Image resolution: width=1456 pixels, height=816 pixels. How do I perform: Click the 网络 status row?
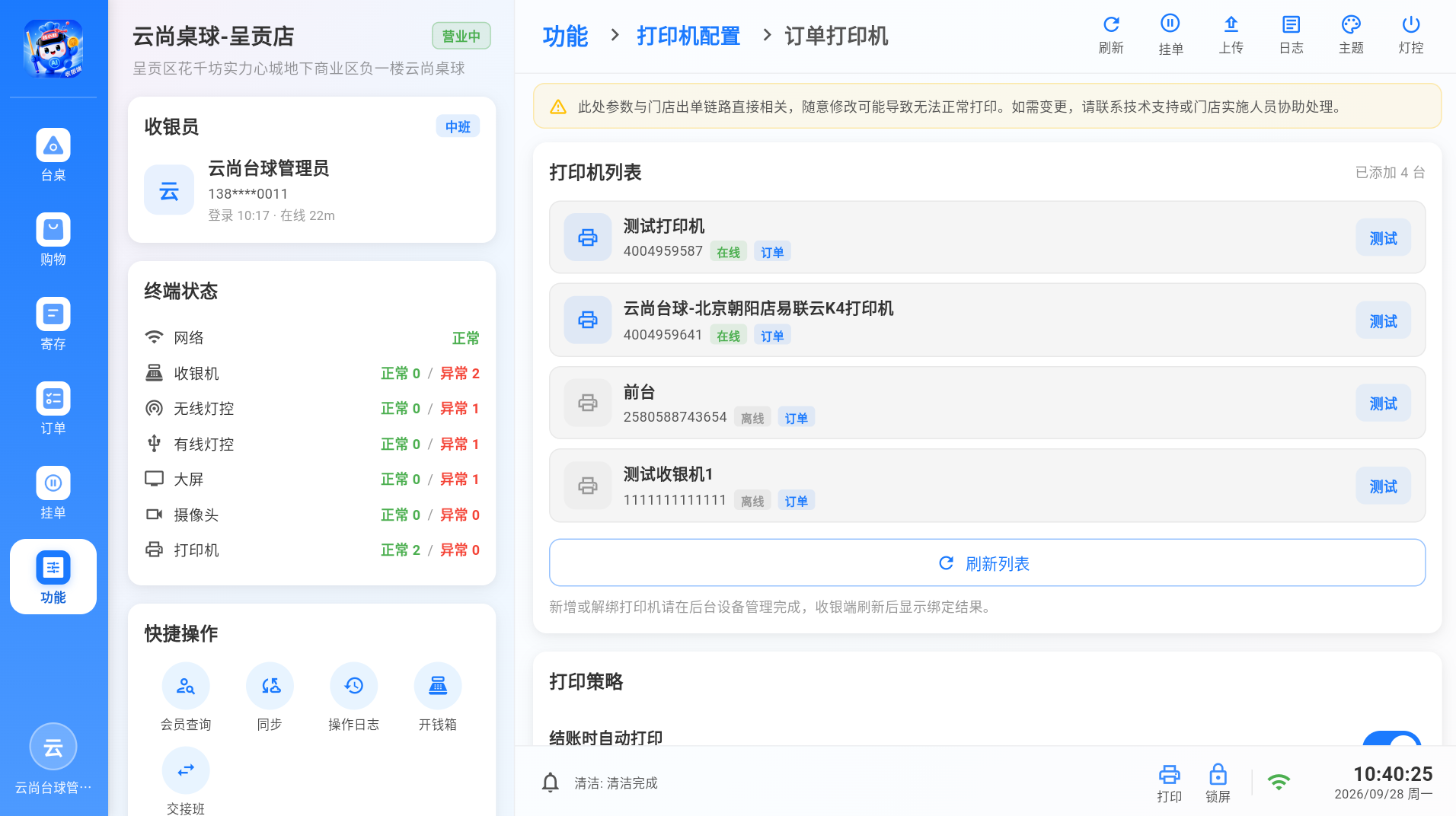312,338
